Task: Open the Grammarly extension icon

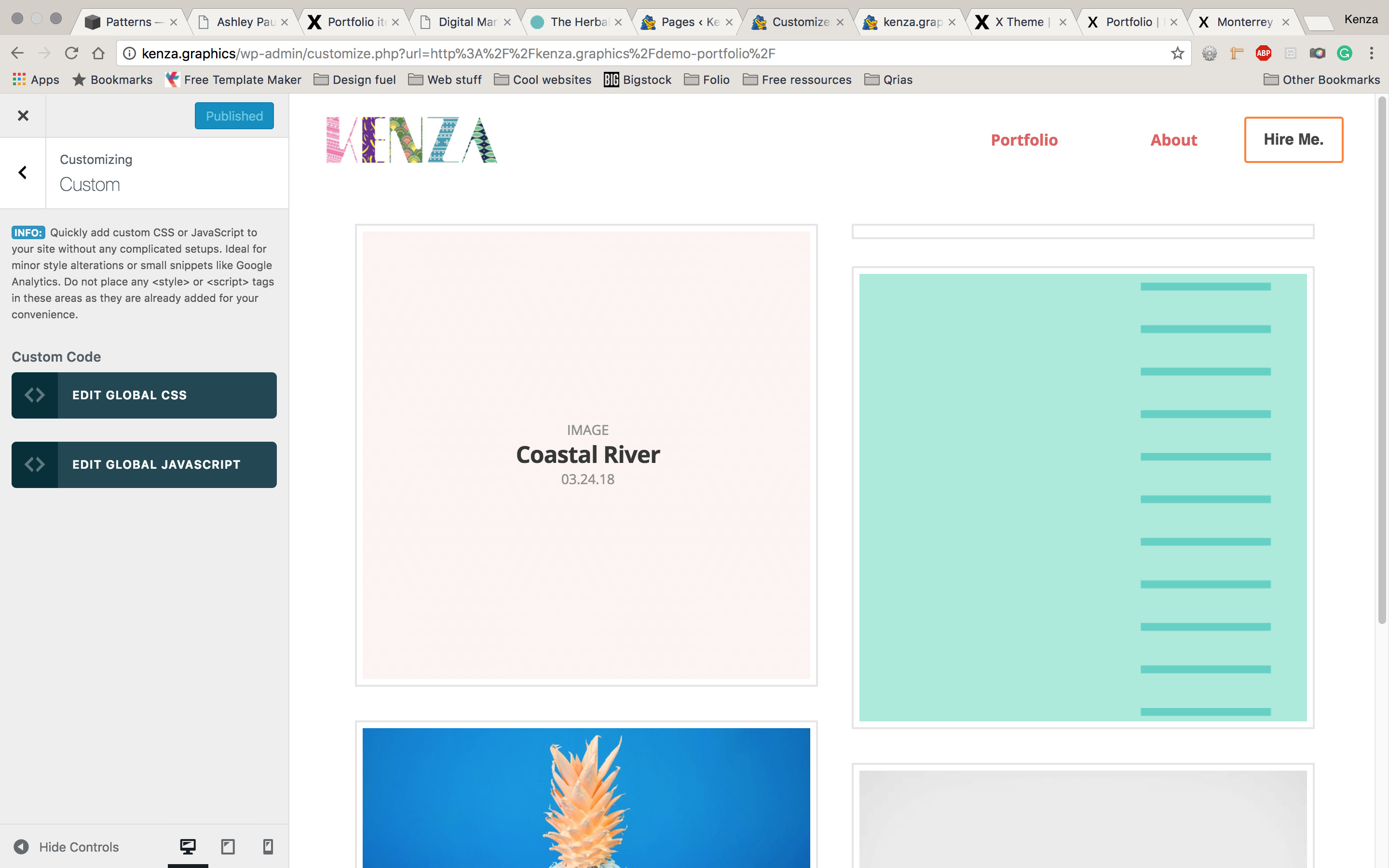Action: coord(1344,54)
